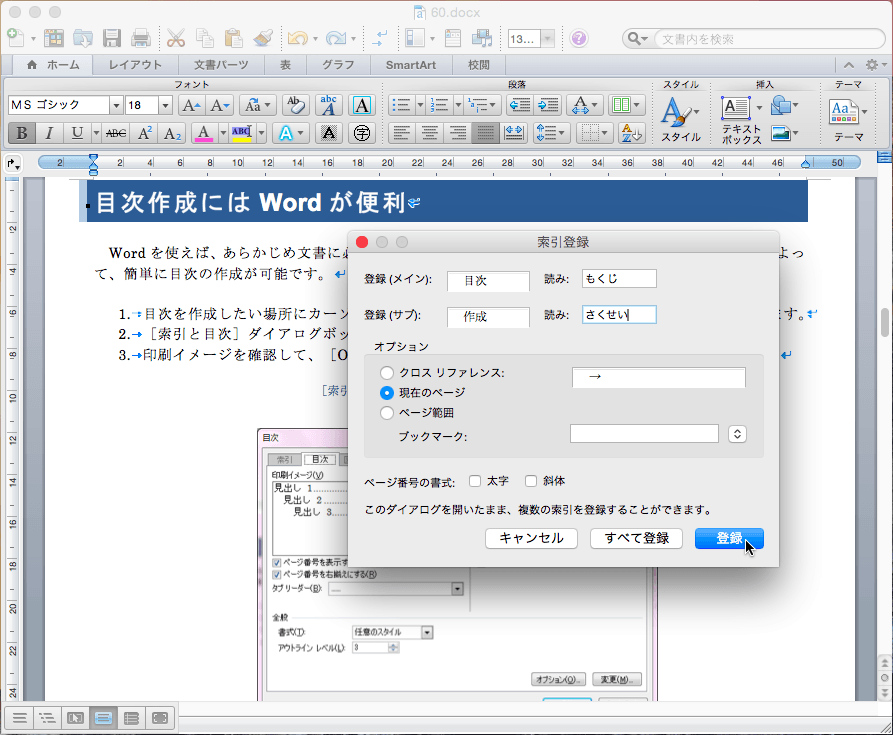893x735 pixels.
Task: Click the Paste clipboard icon
Action: click(233, 38)
